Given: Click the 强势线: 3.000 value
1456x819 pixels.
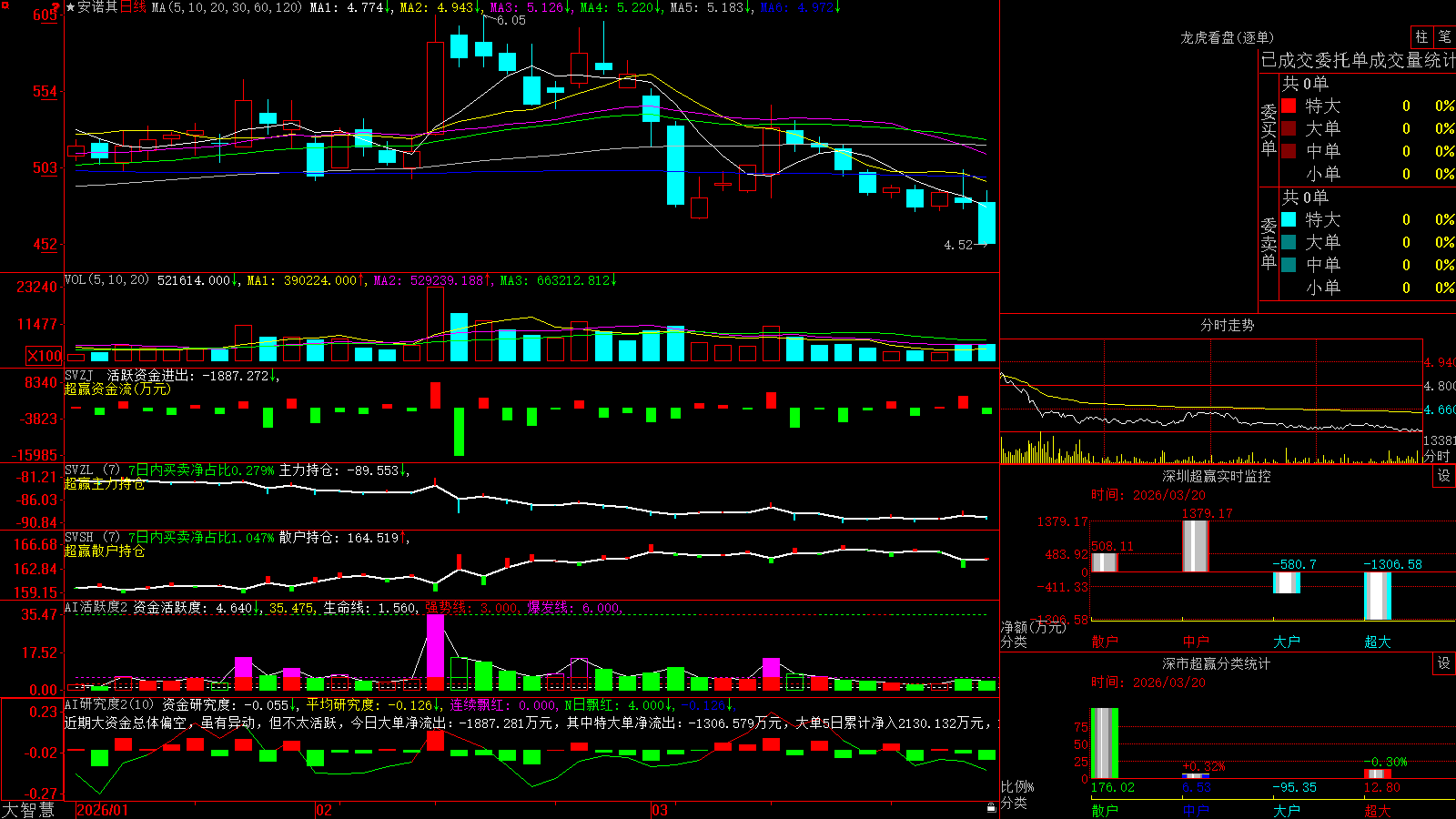Looking at the screenshot, I should click(x=471, y=608).
